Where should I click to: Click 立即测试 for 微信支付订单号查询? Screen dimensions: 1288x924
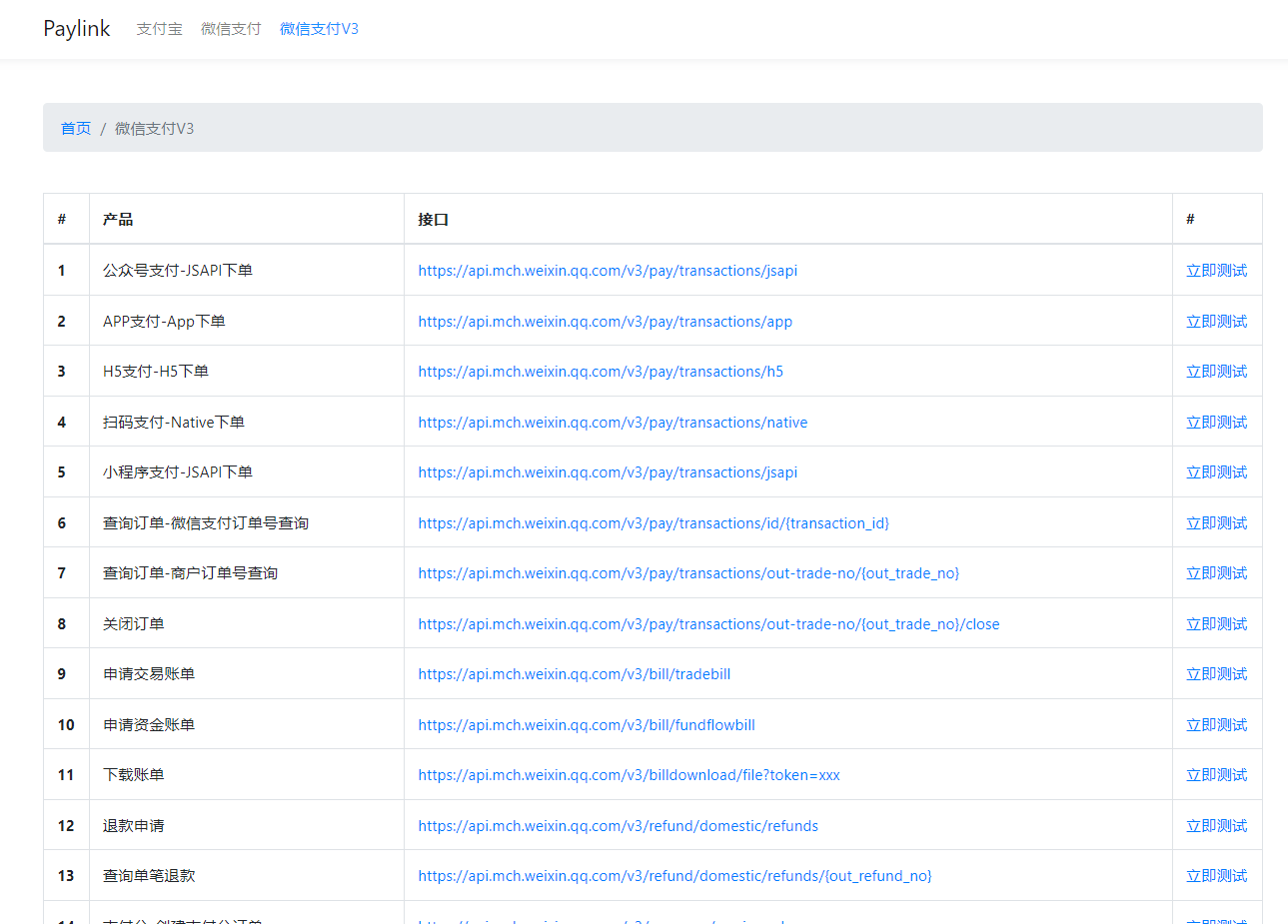pyautogui.click(x=1216, y=523)
